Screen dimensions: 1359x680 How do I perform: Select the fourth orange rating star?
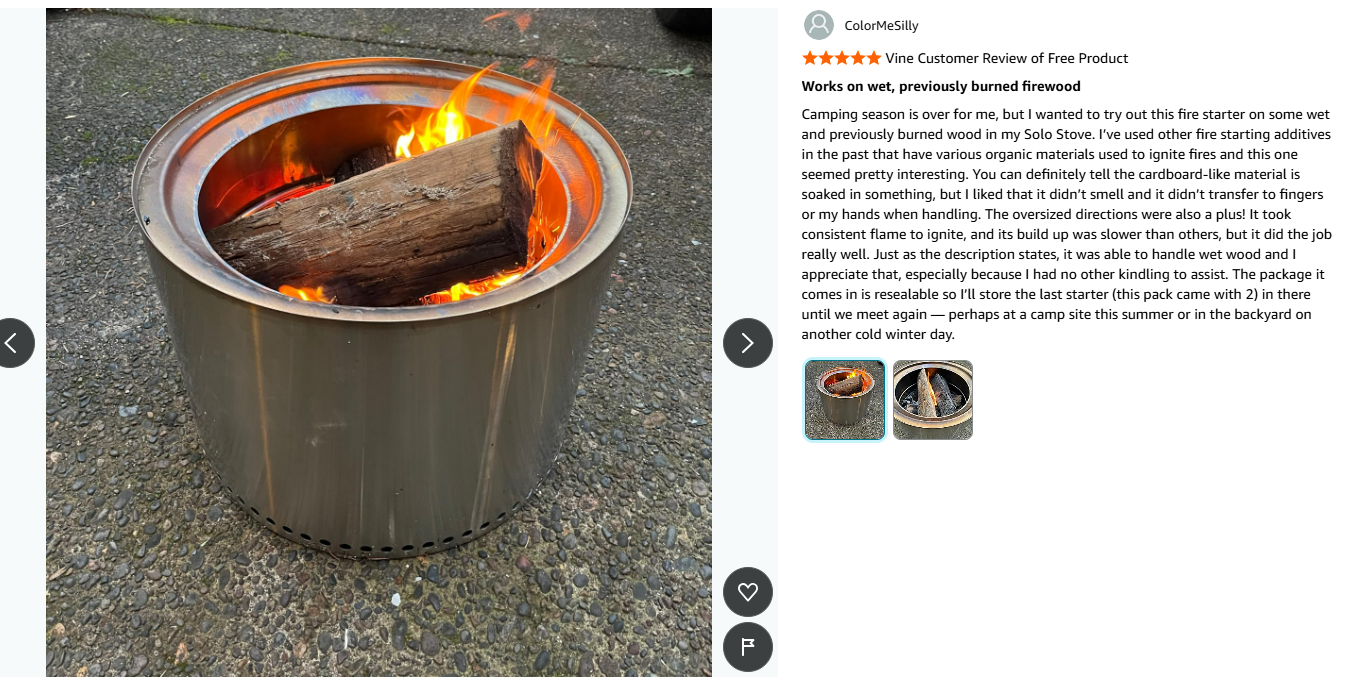[x=858, y=58]
